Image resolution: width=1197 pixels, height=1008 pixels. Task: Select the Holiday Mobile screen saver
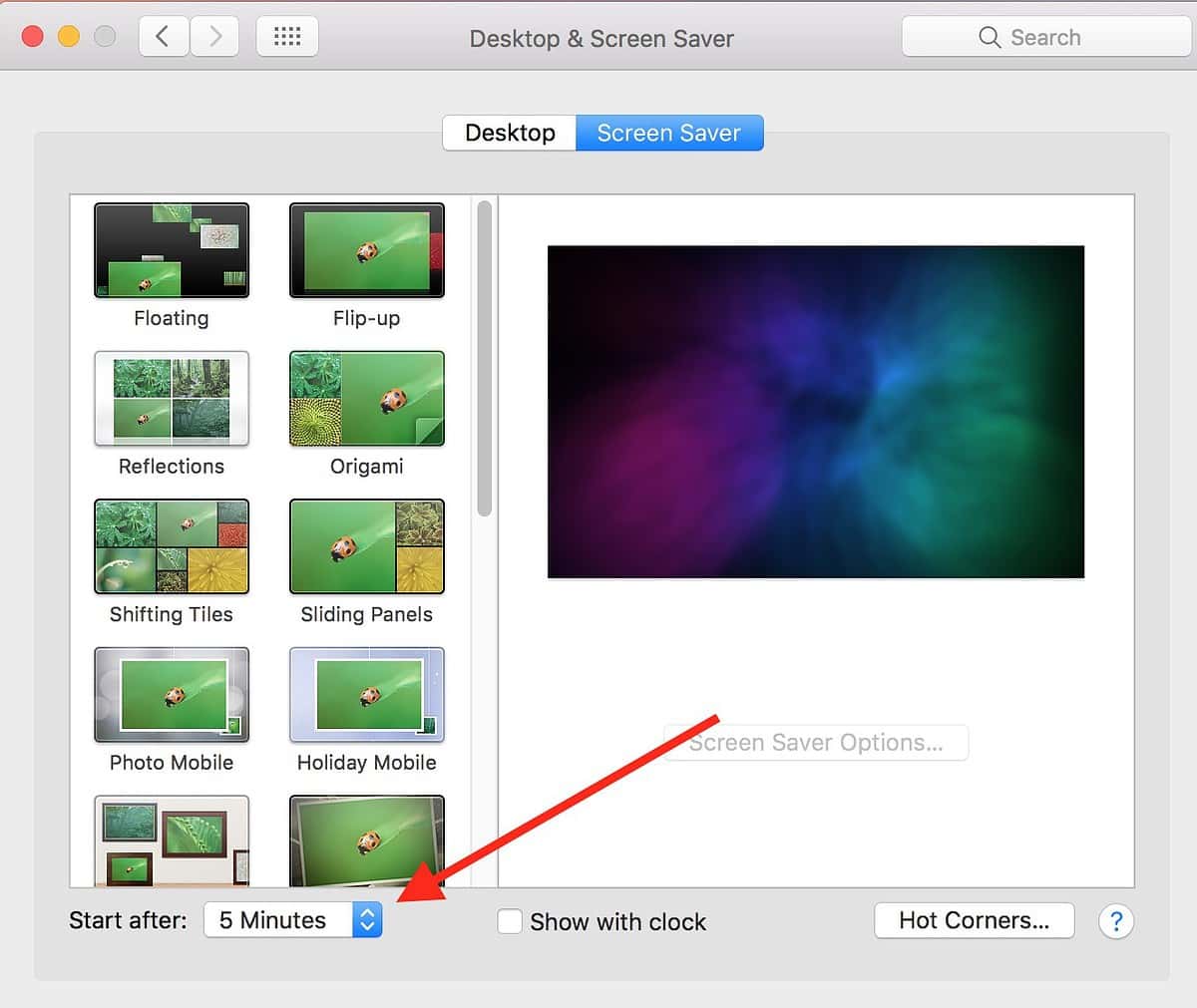pyautogui.click(x=366, y=694)
